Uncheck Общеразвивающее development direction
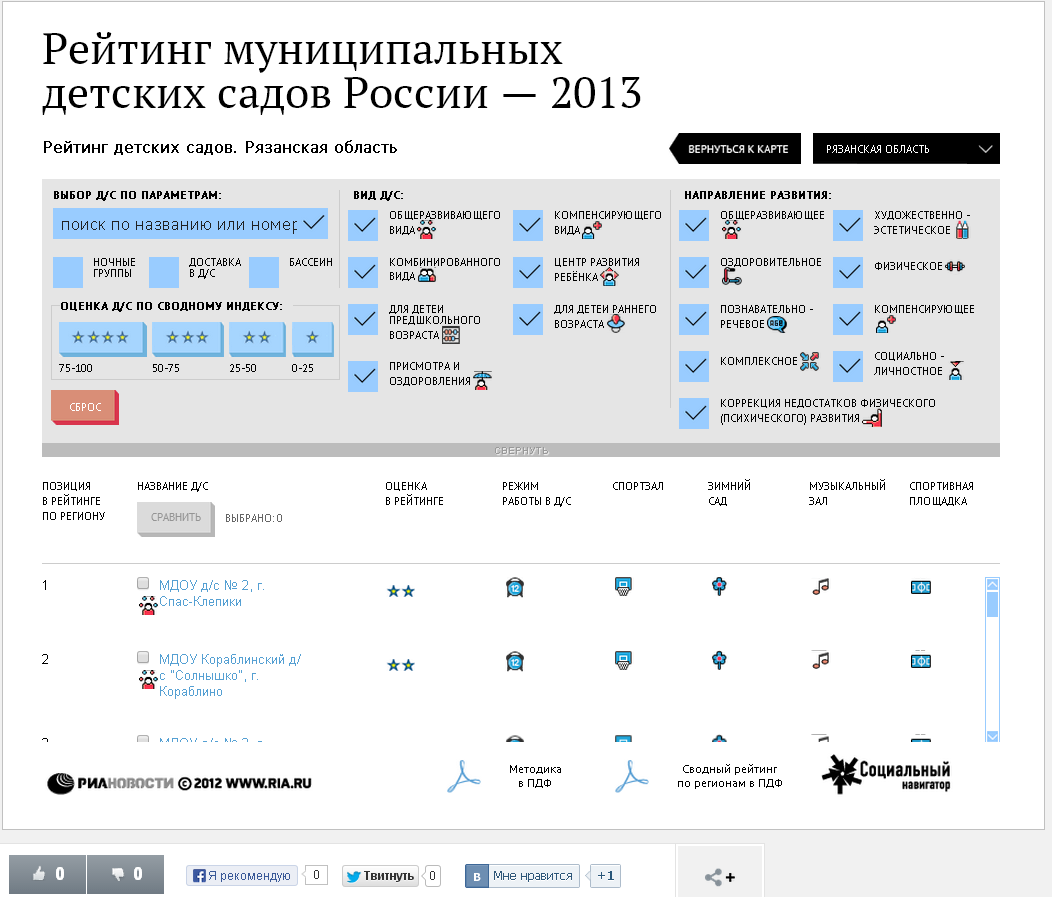The image size is (1052, 897). (x=694, y=225)
